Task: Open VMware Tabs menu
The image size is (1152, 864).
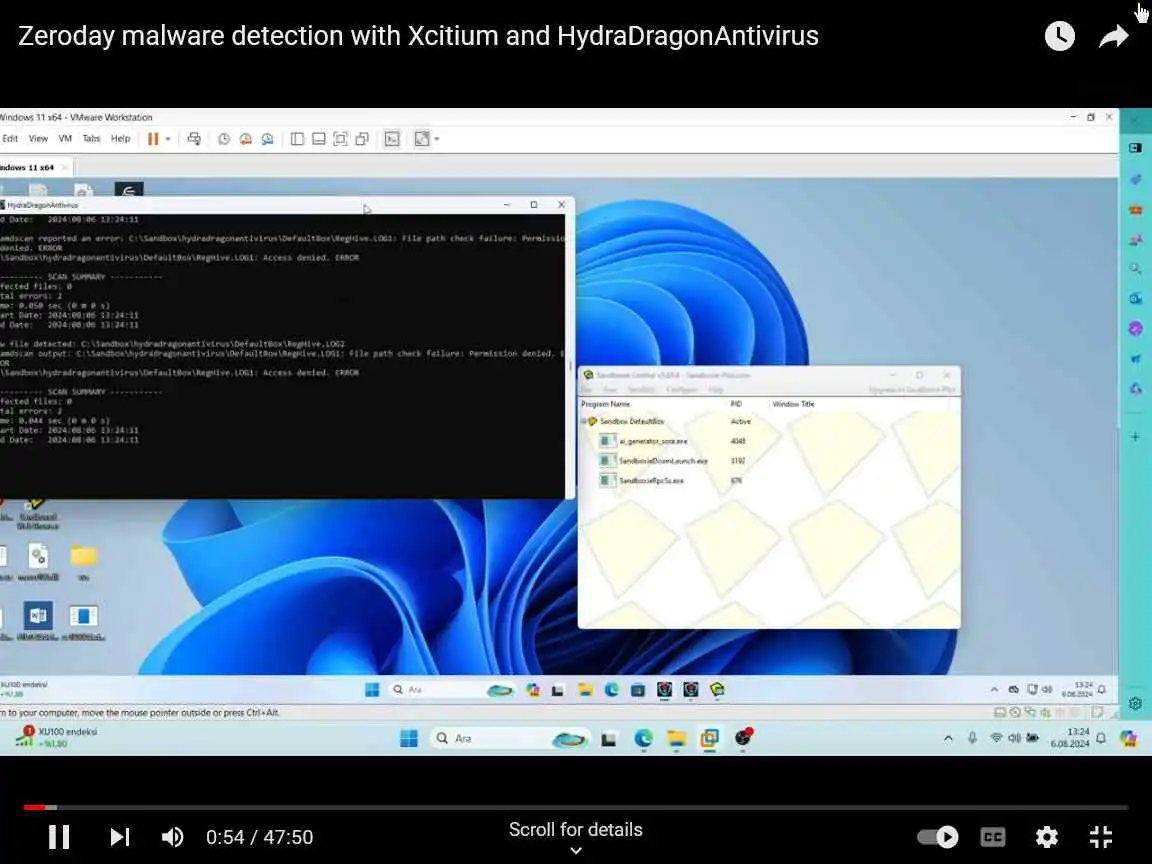Action: coord(91,138)
